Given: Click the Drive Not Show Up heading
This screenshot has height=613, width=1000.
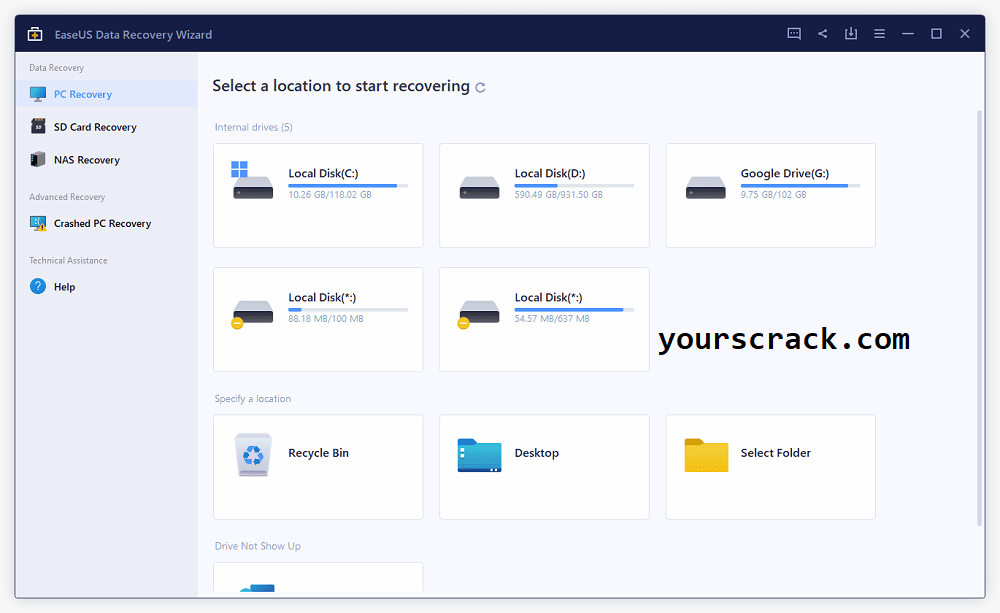Looking at the screenshot, I should [258, 546].
